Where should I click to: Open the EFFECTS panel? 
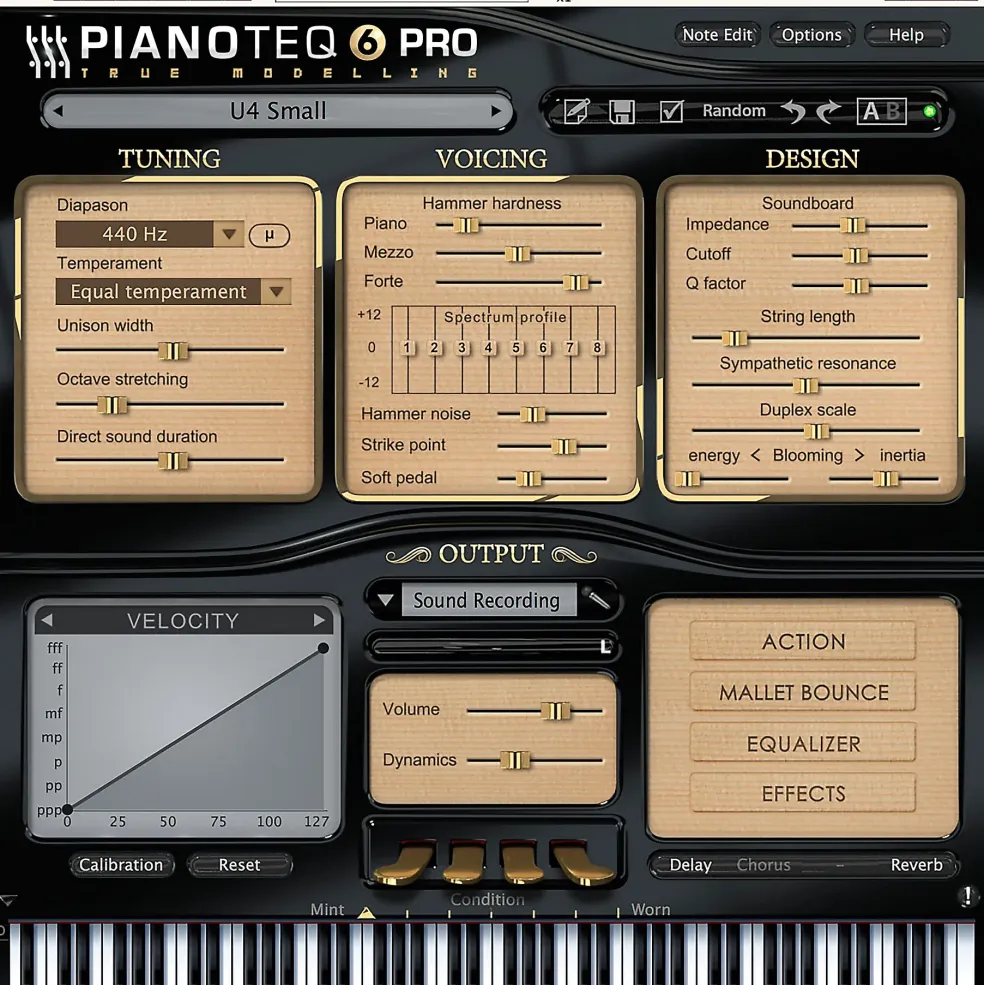coord(803,793)
